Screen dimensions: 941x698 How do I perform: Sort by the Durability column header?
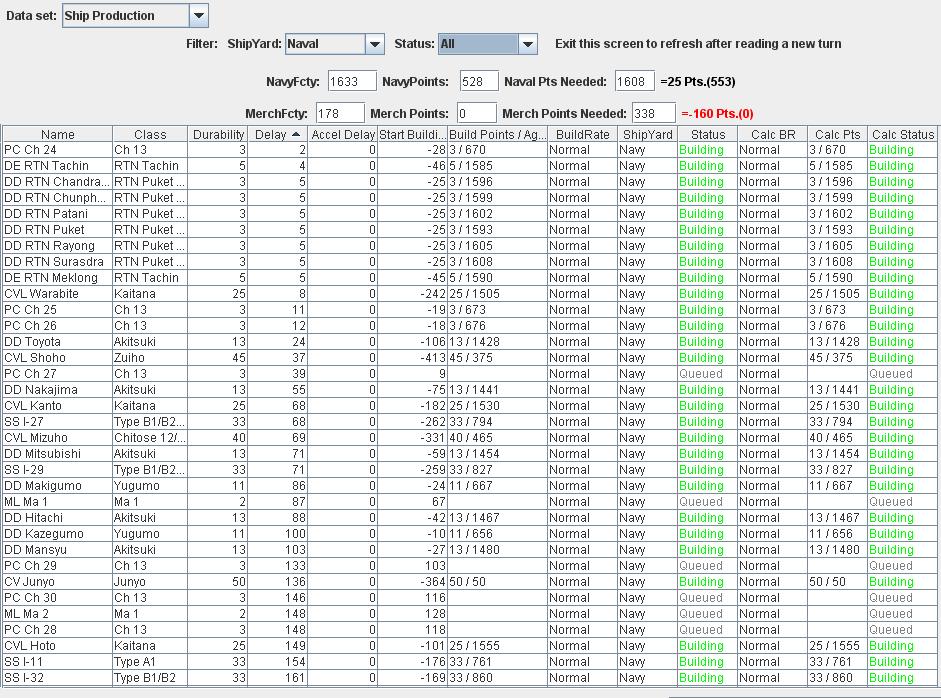coord(218,134)
